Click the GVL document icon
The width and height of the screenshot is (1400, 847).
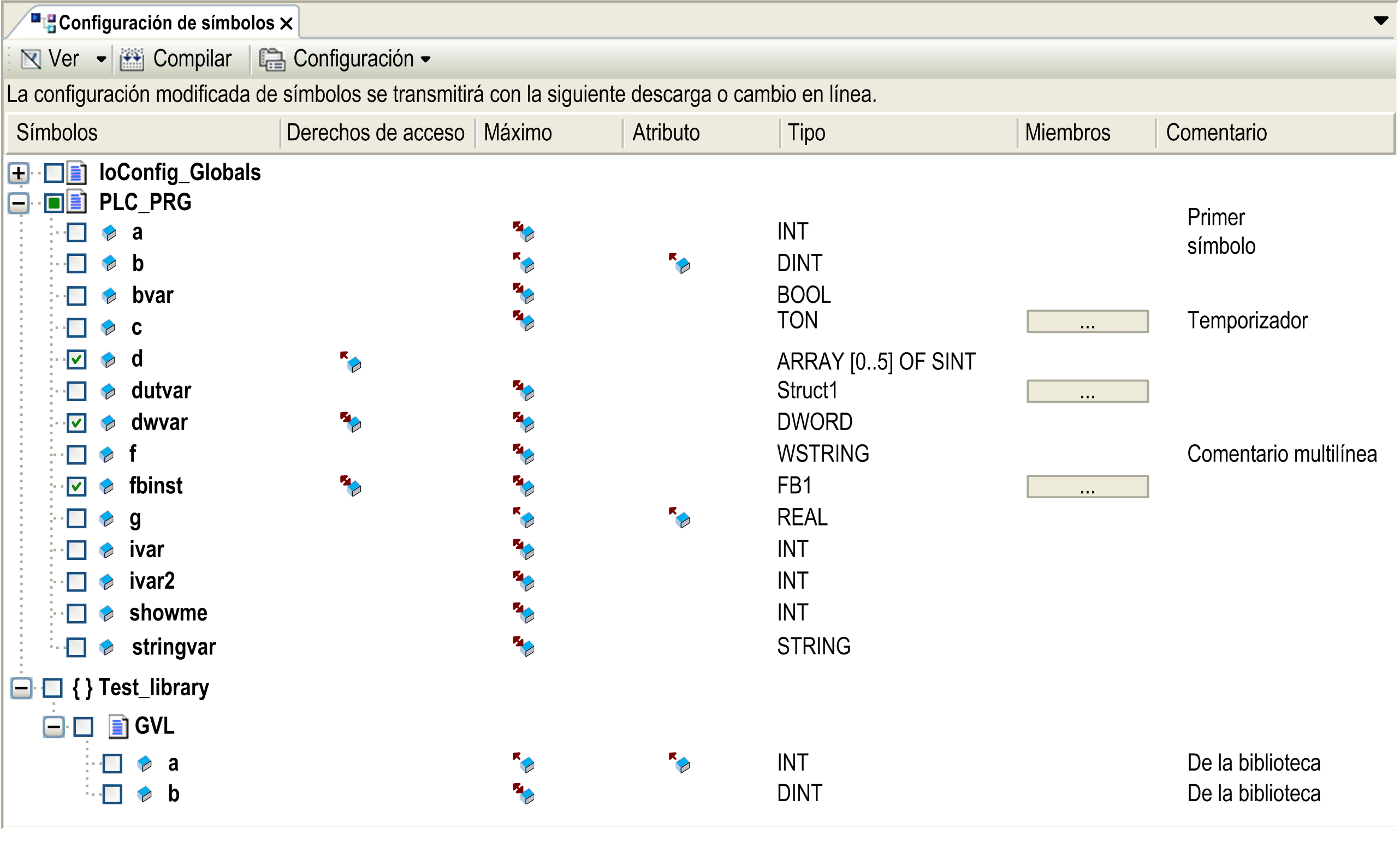point(118,726)
